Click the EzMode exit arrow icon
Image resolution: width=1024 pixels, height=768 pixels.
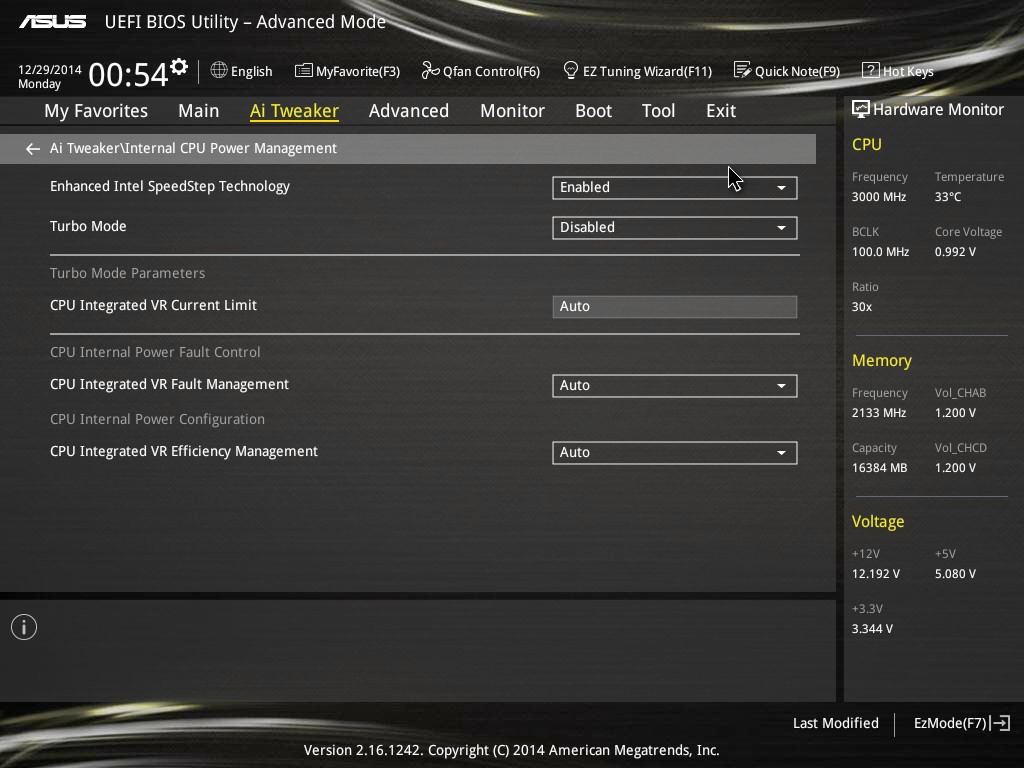pyautogui.click(x=1000, y=723)
